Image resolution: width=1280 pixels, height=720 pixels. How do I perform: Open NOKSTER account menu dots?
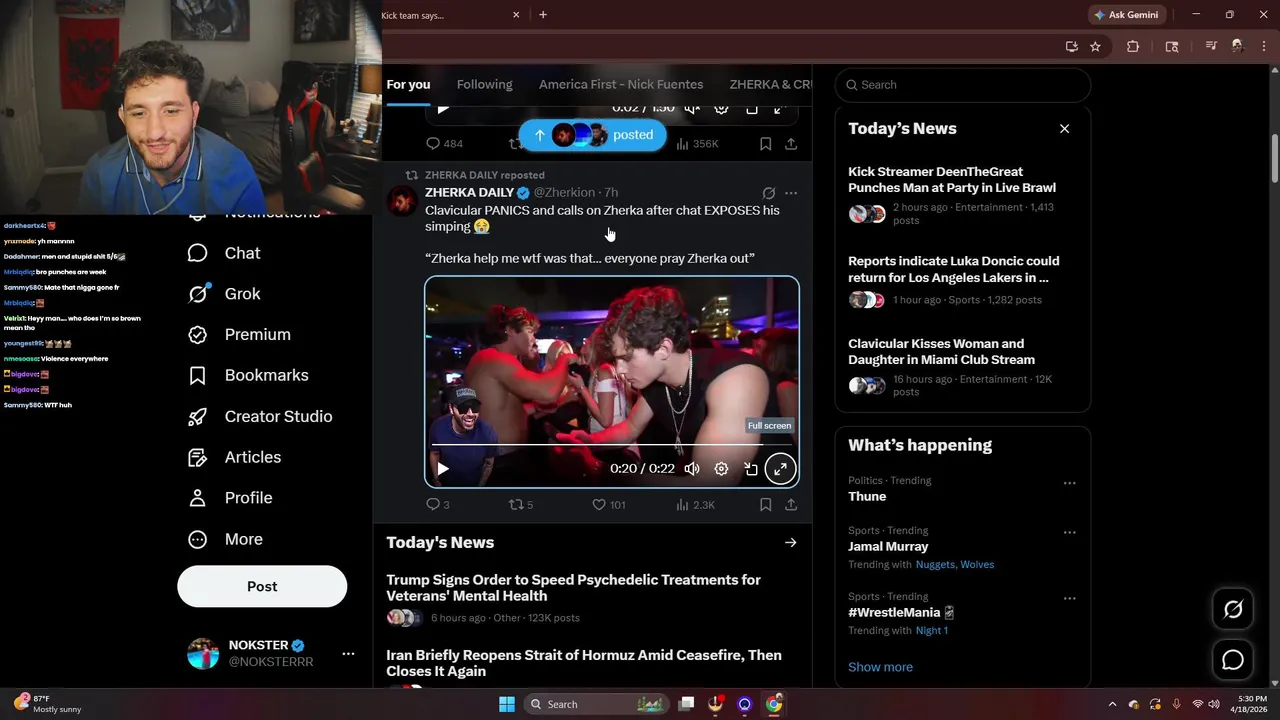348,654
